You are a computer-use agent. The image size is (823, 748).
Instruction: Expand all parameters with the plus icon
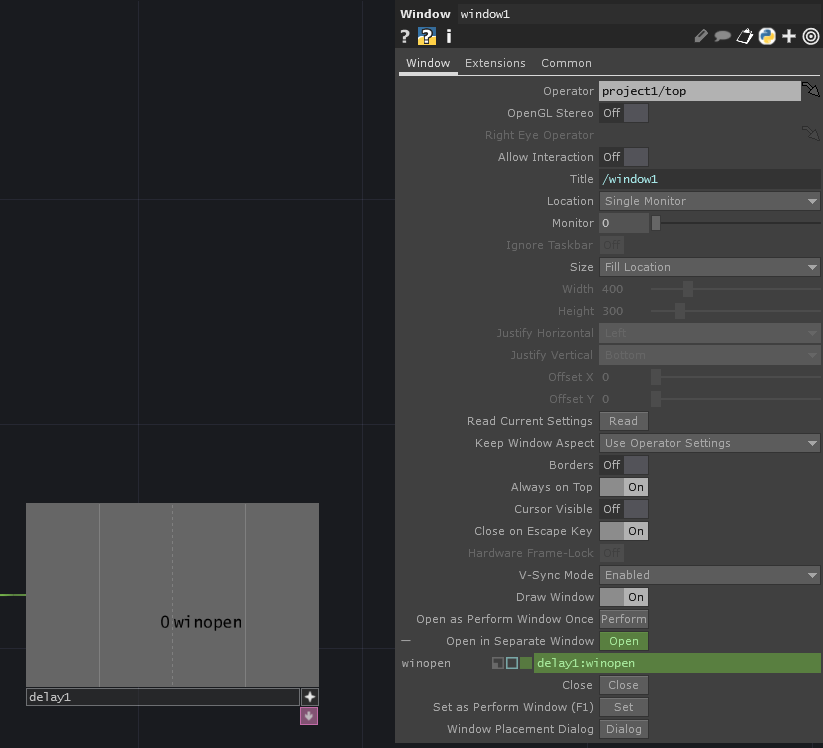click(788, 36)
